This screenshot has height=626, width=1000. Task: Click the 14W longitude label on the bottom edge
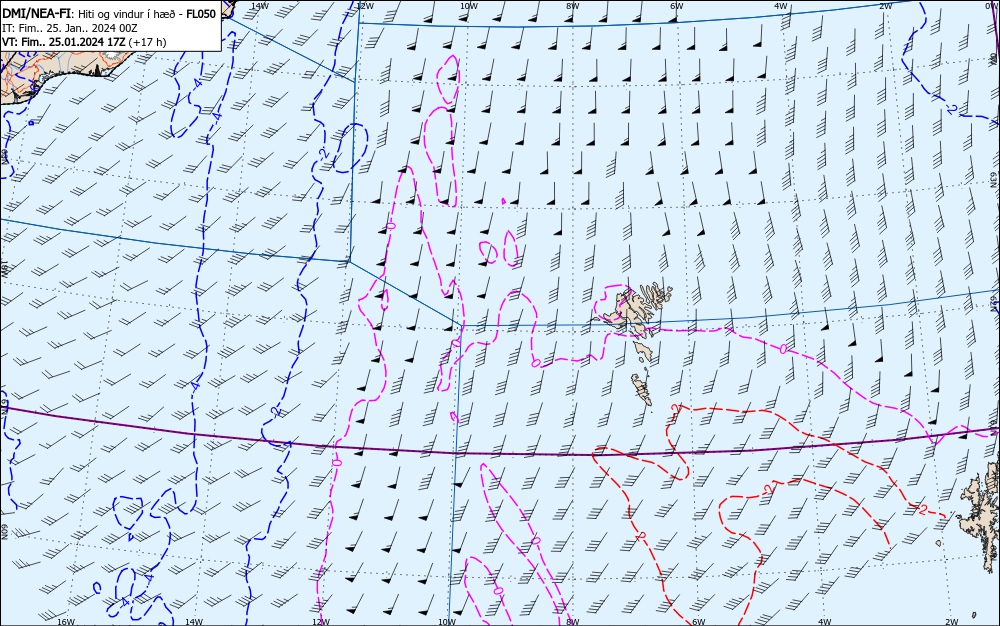coord(194,622)
